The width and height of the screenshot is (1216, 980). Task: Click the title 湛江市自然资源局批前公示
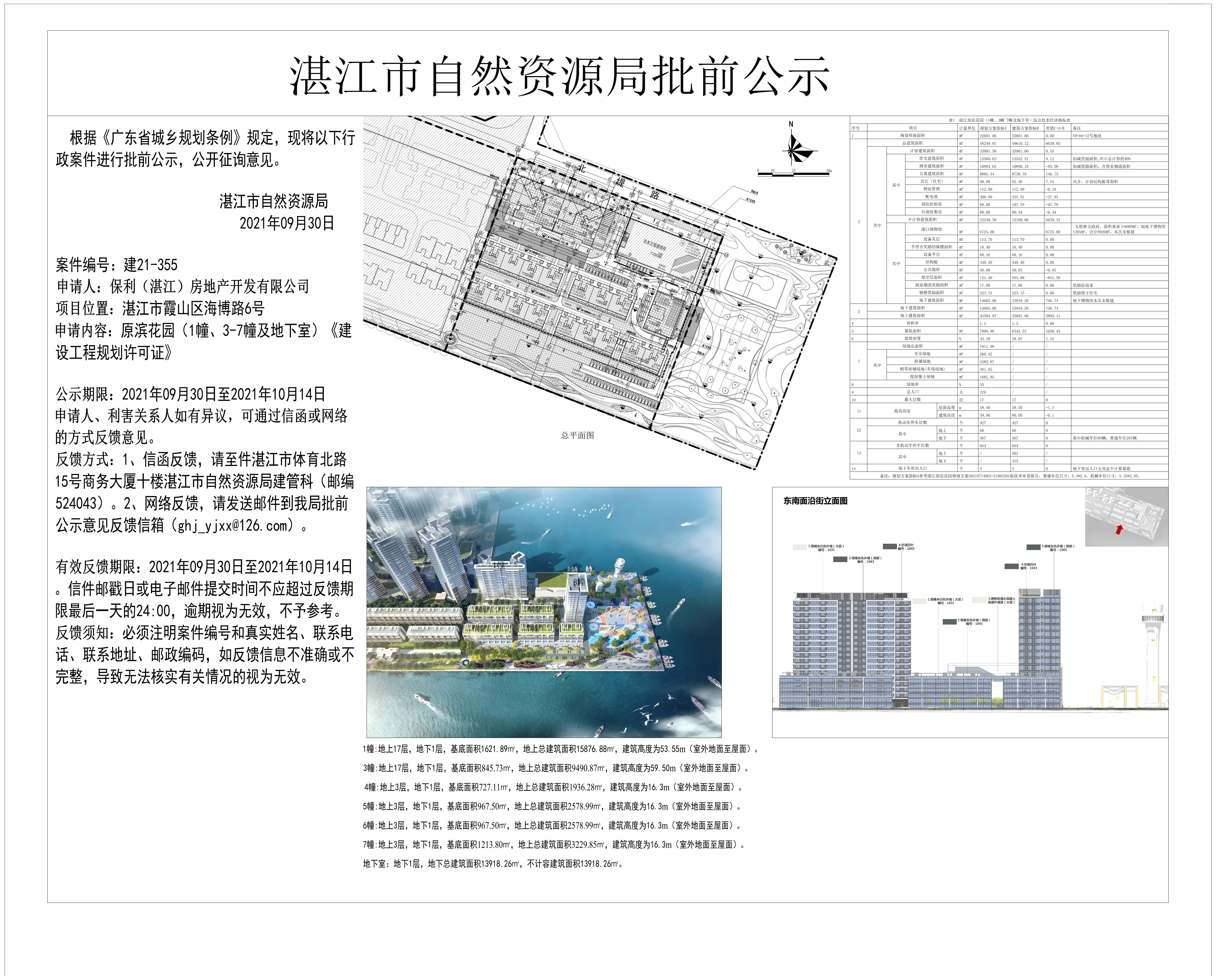pyautogui.click(x=560, y=77)
